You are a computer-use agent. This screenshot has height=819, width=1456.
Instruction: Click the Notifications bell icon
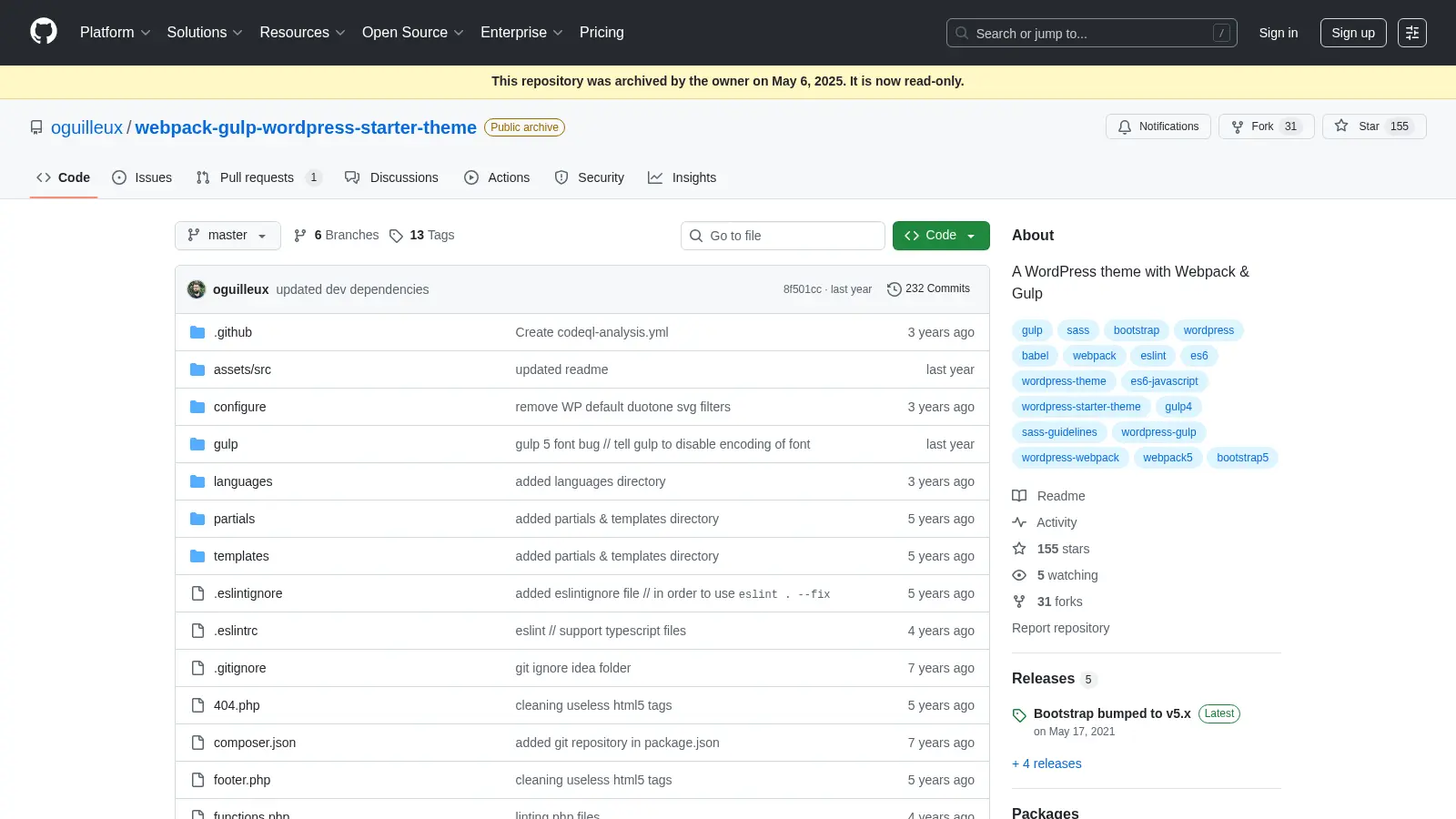coord(1125,126)
